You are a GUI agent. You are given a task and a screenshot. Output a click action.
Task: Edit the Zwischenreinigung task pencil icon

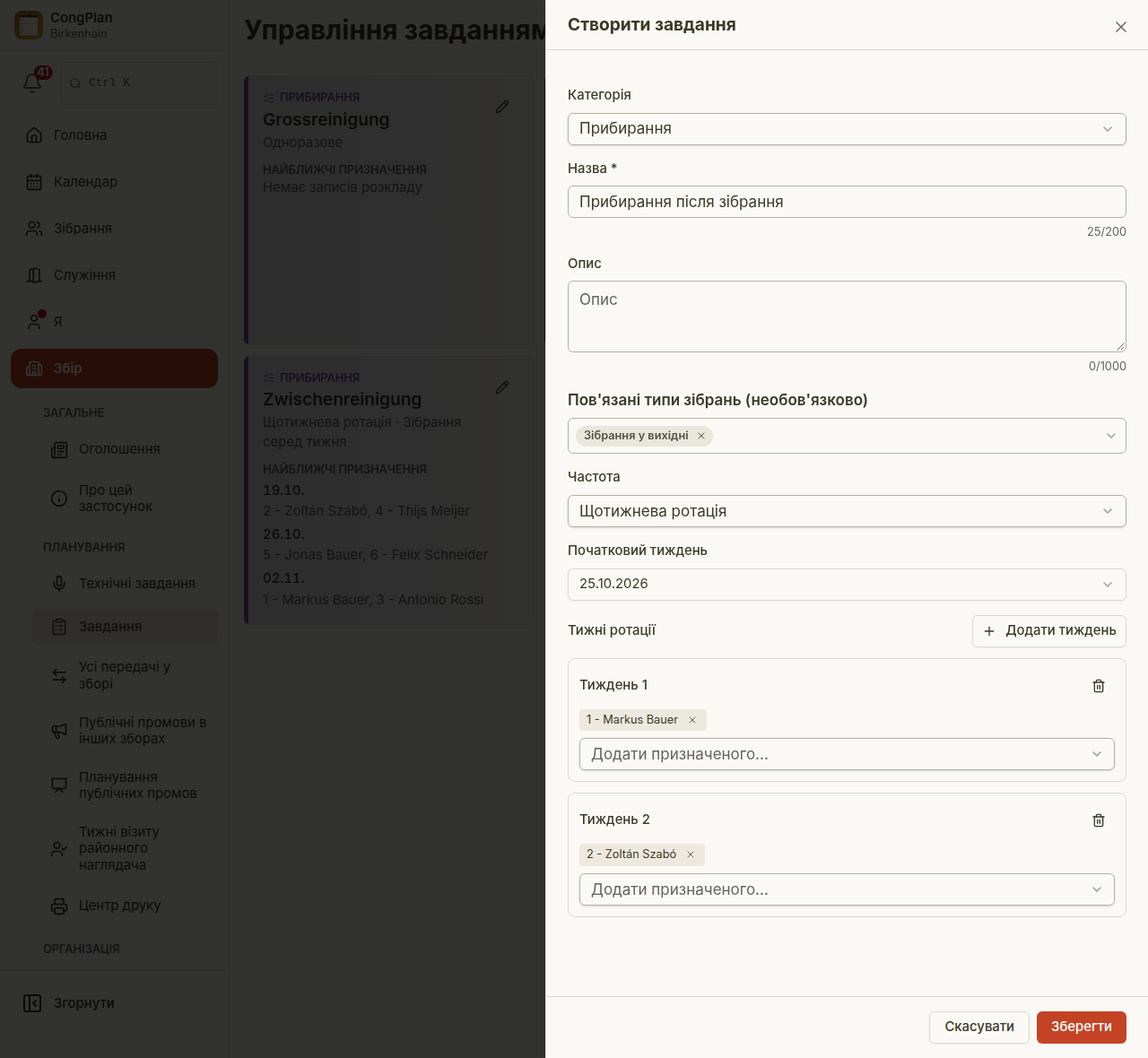click(502, 387)
